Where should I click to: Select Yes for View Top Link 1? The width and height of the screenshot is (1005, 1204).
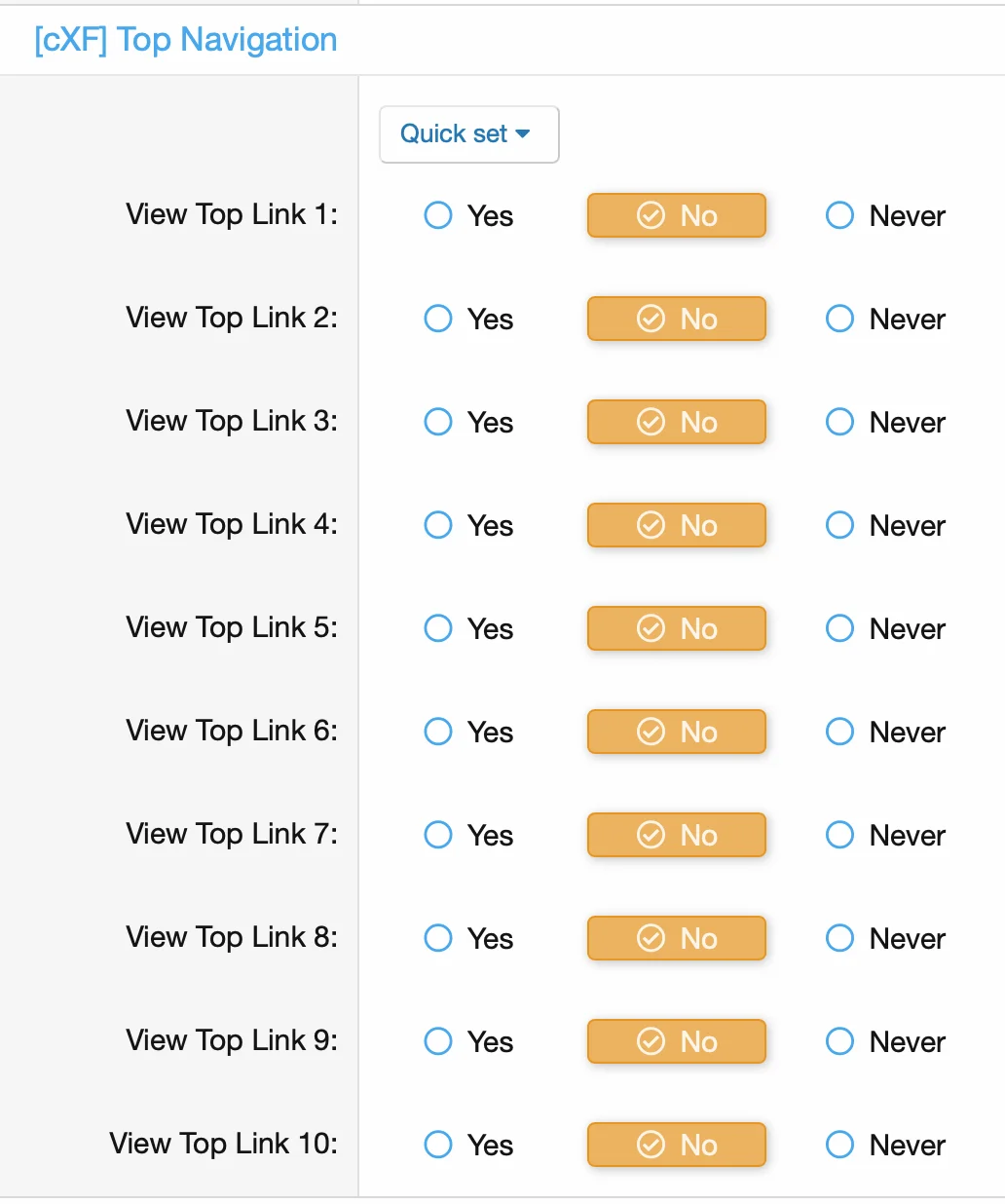click(x=438, y=215)
